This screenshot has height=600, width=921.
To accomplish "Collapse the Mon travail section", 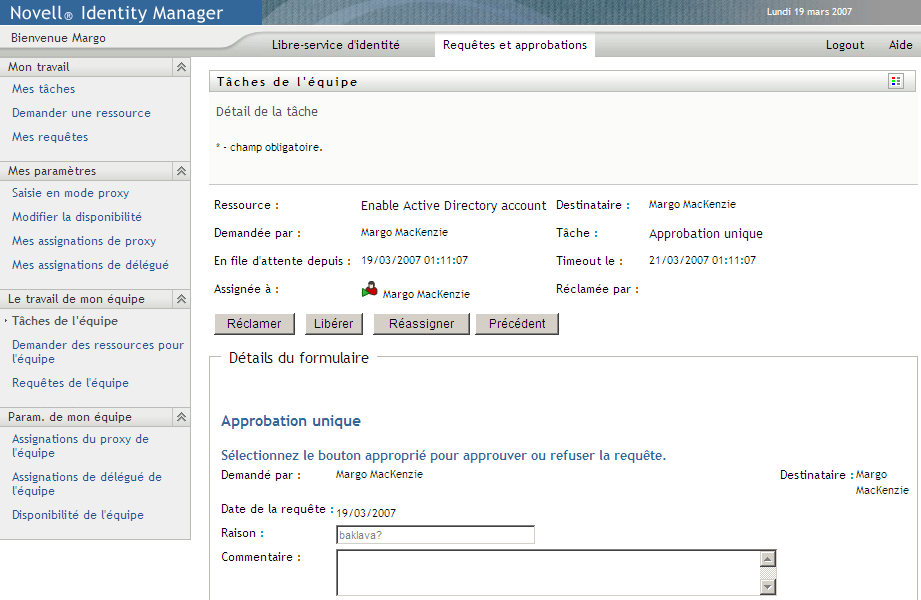I will [181, 67].
